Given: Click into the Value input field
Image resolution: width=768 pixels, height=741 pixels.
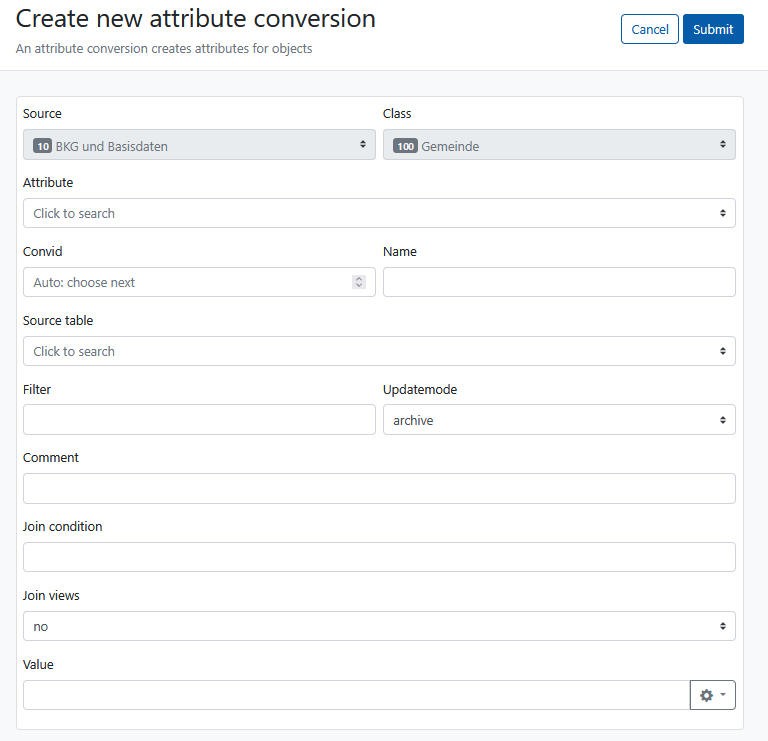Looking at the screenshot, I should (357, 695).
